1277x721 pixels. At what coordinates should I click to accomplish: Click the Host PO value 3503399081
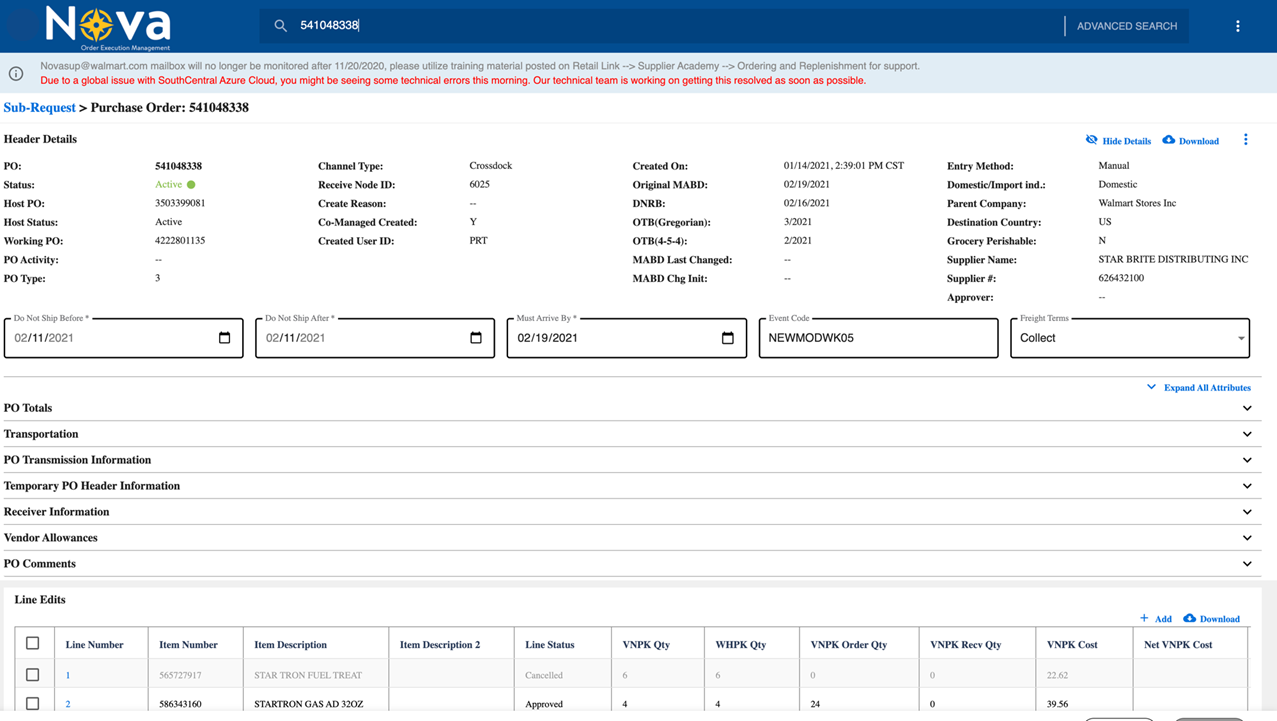click(x=180, y=203)
